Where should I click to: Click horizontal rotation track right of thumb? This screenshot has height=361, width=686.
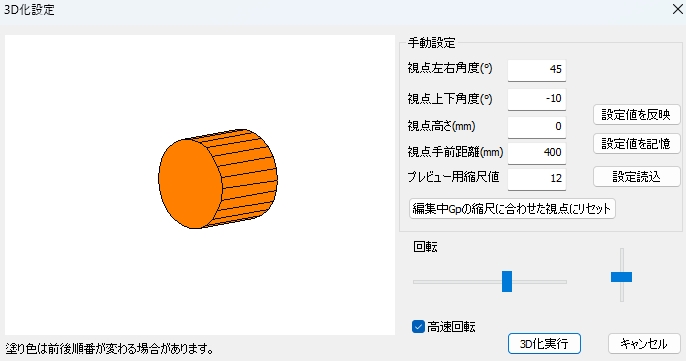click(539, 282)
